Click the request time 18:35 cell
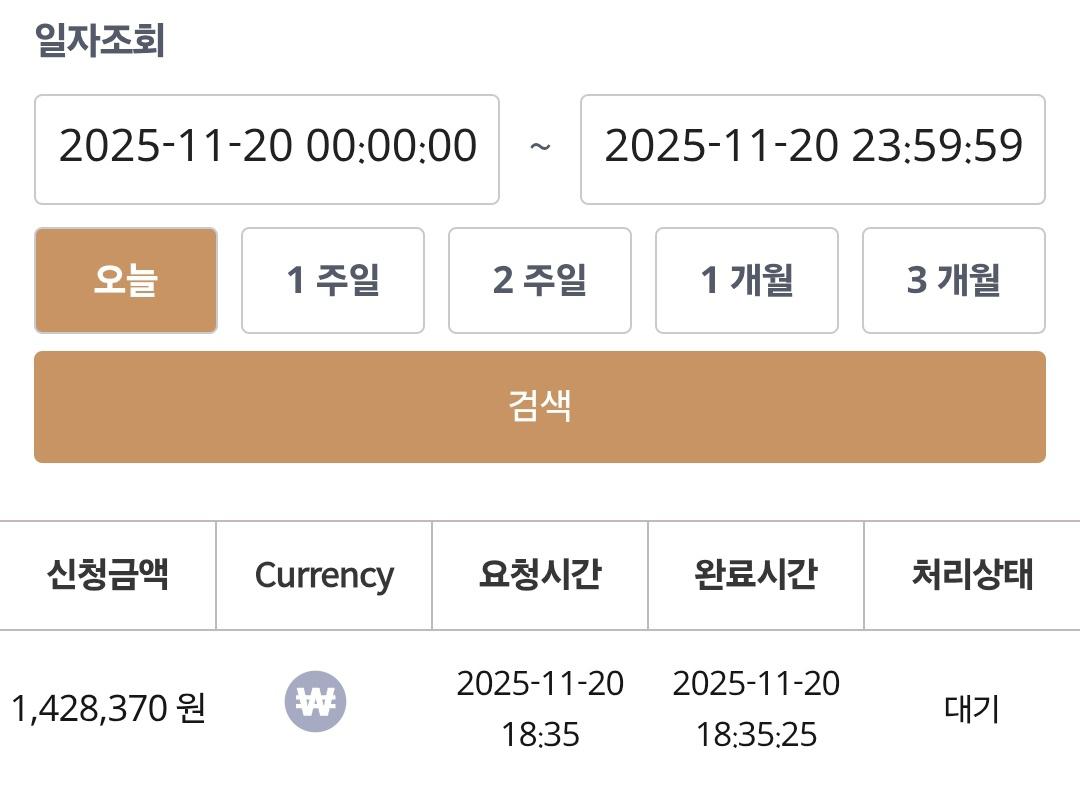Image resolution: width=1080 pixels, height=785 pixels. point(540,709)
